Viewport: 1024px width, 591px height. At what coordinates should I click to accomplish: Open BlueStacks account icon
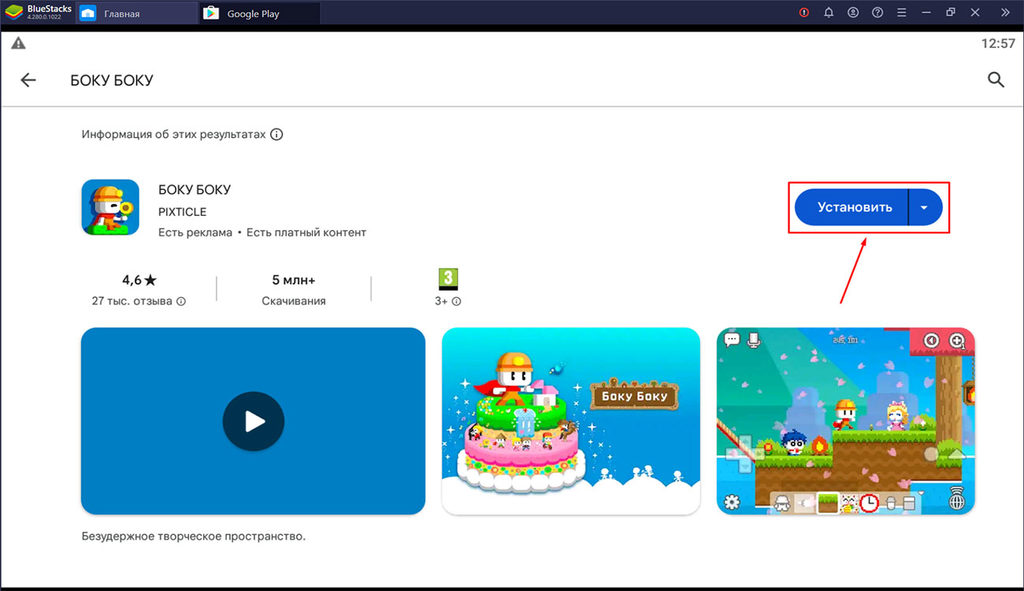click(853, 12)
